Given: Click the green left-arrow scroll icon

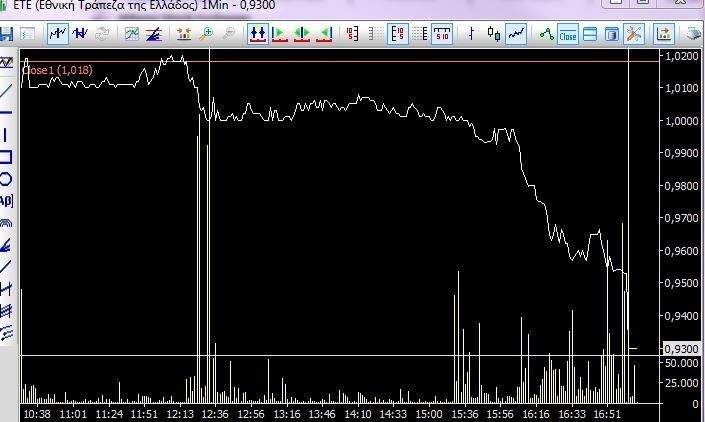Looking at the screenshot, I should pos(324,34).
